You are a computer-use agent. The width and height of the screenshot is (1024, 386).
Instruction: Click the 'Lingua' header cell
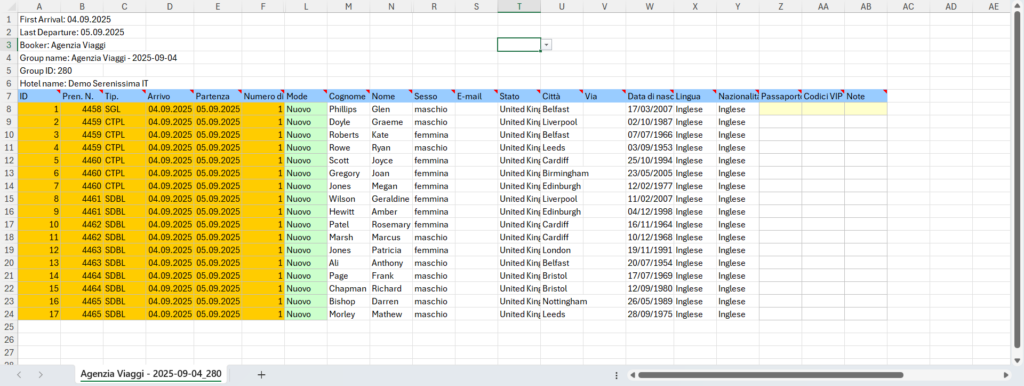695,96
